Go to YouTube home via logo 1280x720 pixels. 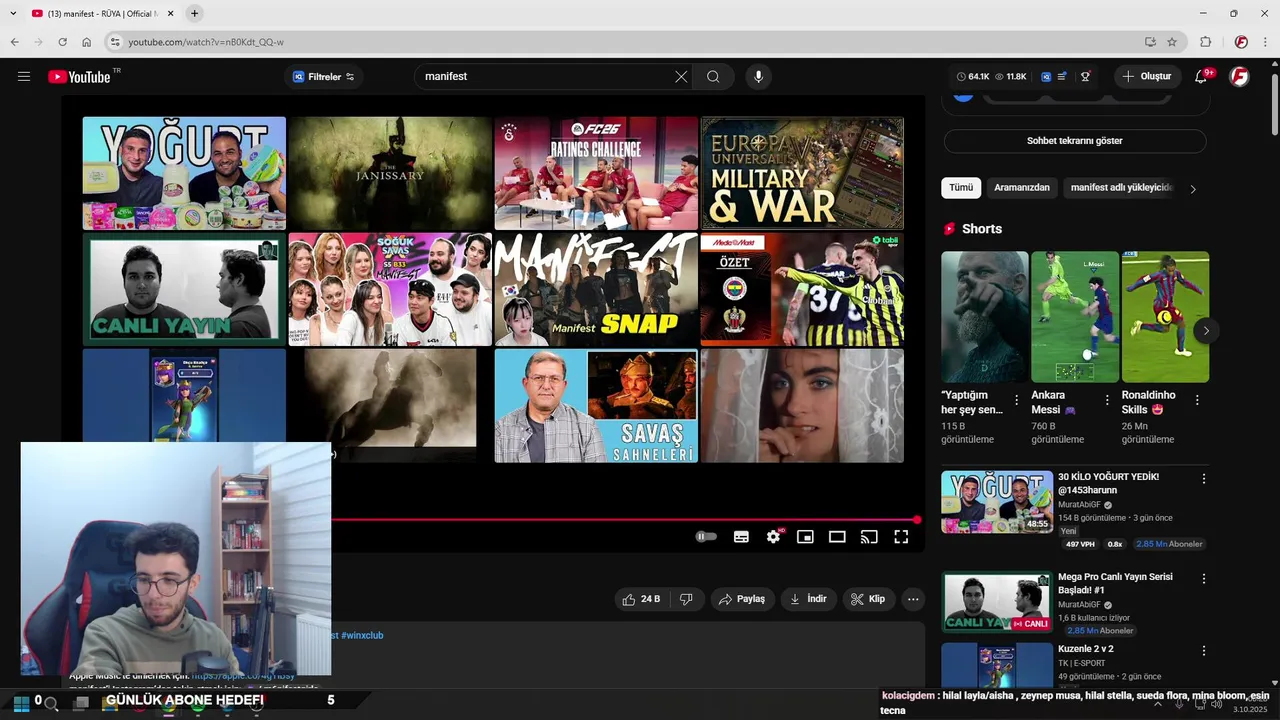[x=80, y=77]
